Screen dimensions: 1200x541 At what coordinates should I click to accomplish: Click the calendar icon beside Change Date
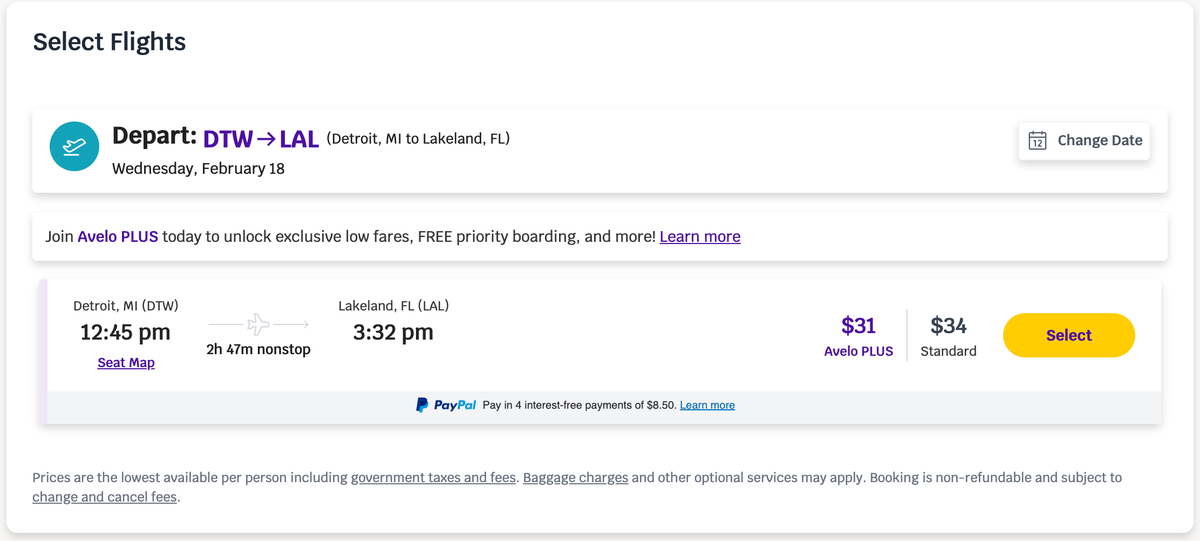(x=1038, y=140)
